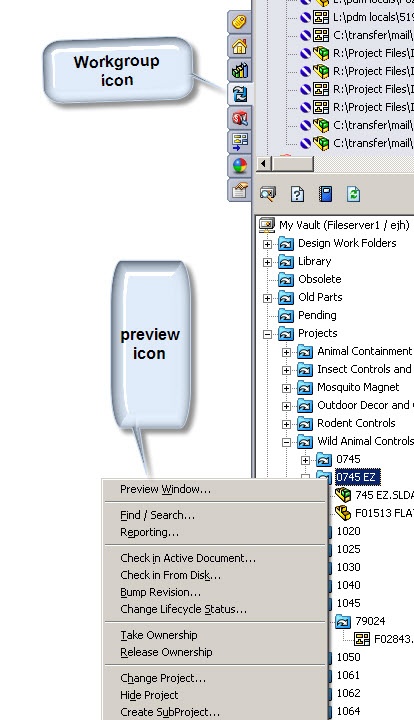This screenshot has height=720, width=414.
Task: Expand the Old Parts folder node
Action: pyautogui.click(x=267, y=298)
